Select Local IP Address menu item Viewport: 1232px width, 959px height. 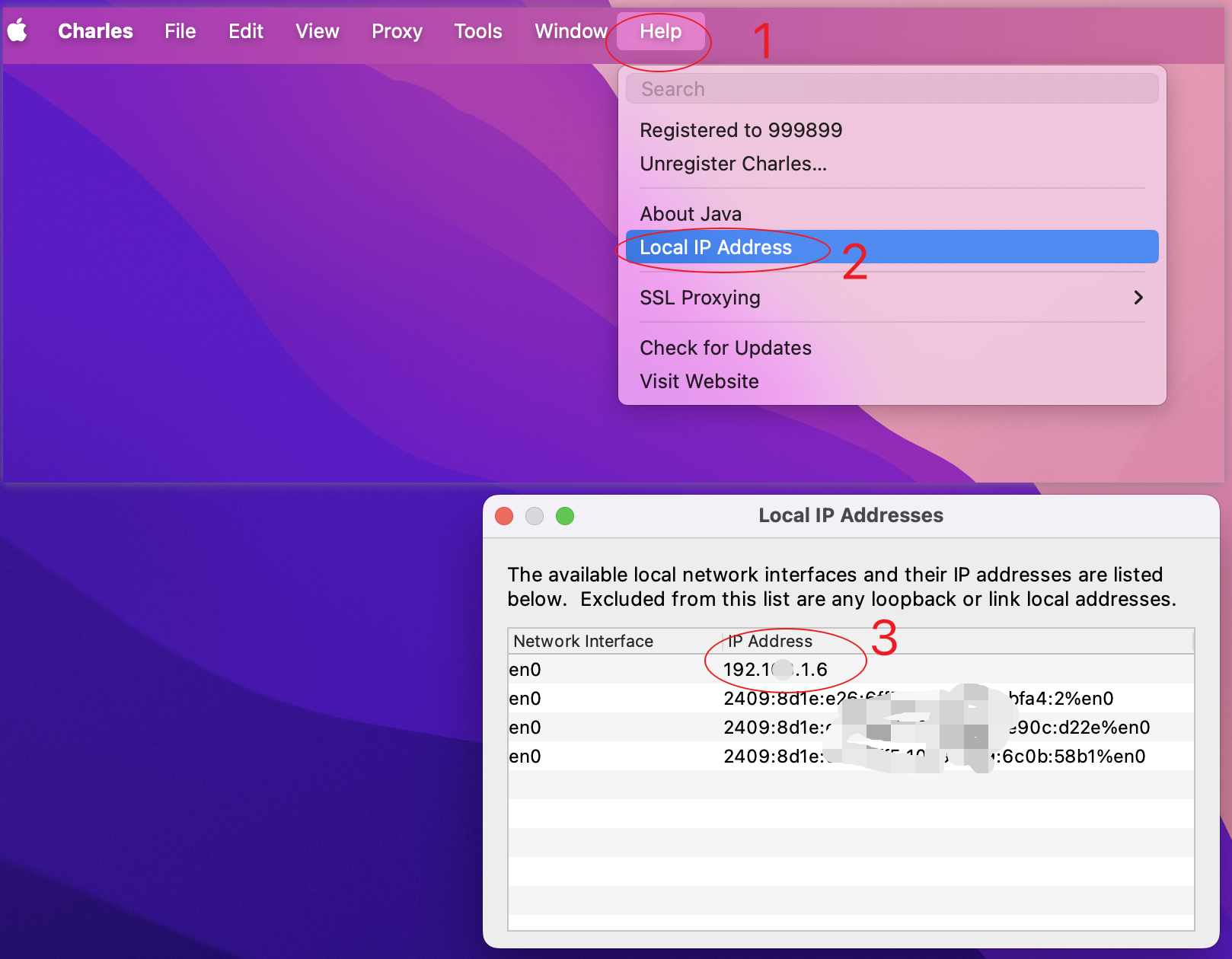click(892, 247)
